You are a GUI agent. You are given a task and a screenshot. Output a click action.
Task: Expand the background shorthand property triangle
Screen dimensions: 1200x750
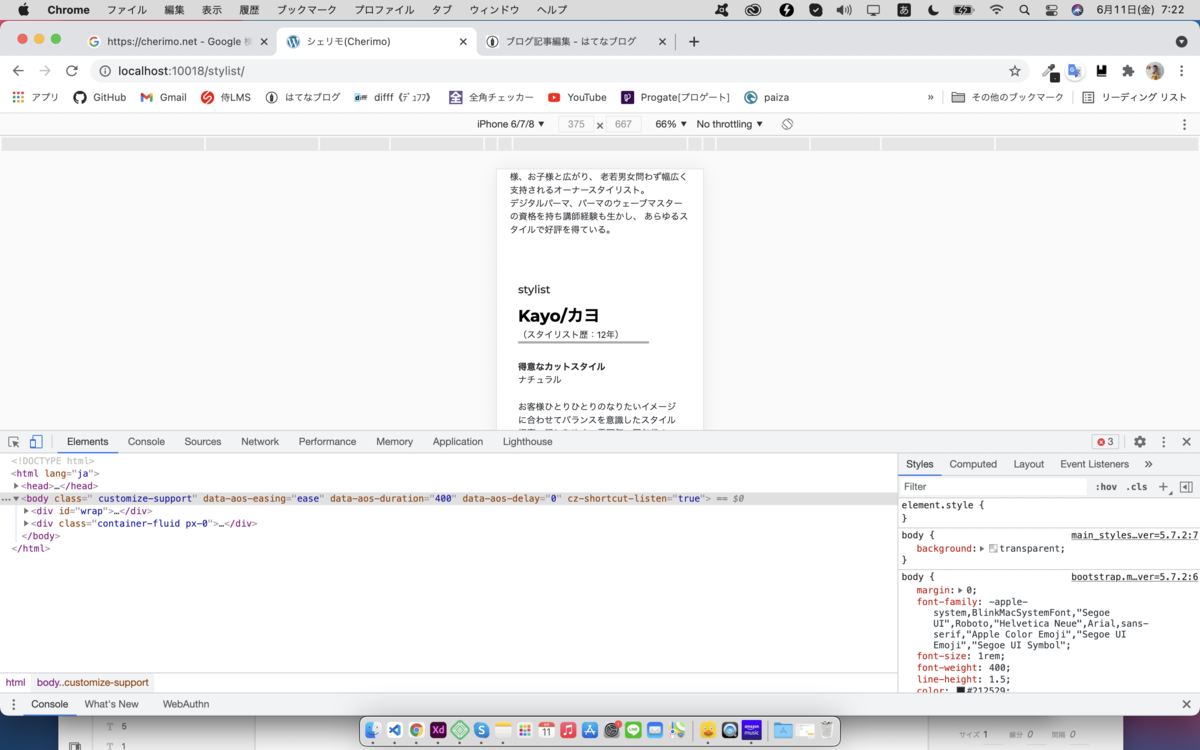click(x=982, y=549)
